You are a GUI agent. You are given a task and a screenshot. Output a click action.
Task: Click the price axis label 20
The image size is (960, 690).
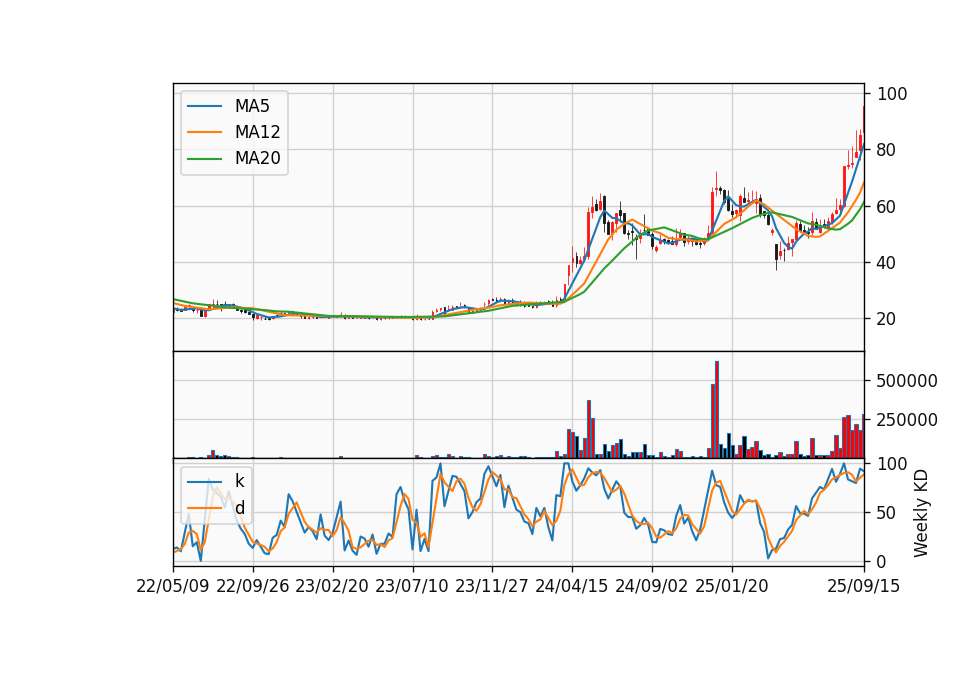887,319
